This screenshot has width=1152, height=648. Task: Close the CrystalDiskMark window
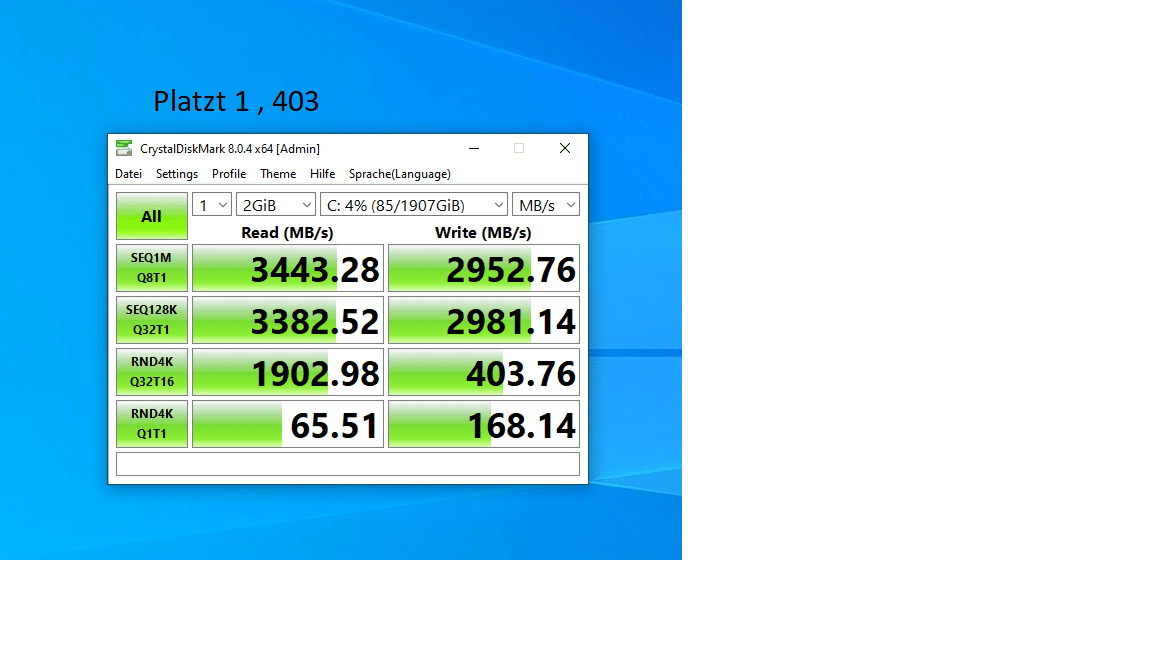tap(565, 148)
